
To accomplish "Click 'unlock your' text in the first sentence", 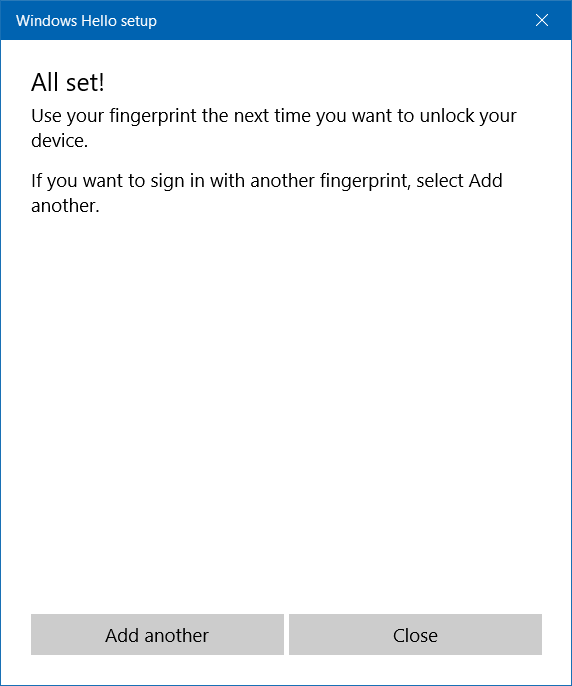I will tap(468, 116).
